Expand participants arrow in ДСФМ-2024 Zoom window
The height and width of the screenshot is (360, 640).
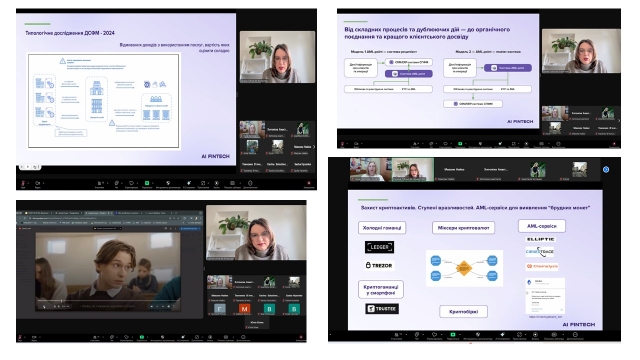click(108, 183)
